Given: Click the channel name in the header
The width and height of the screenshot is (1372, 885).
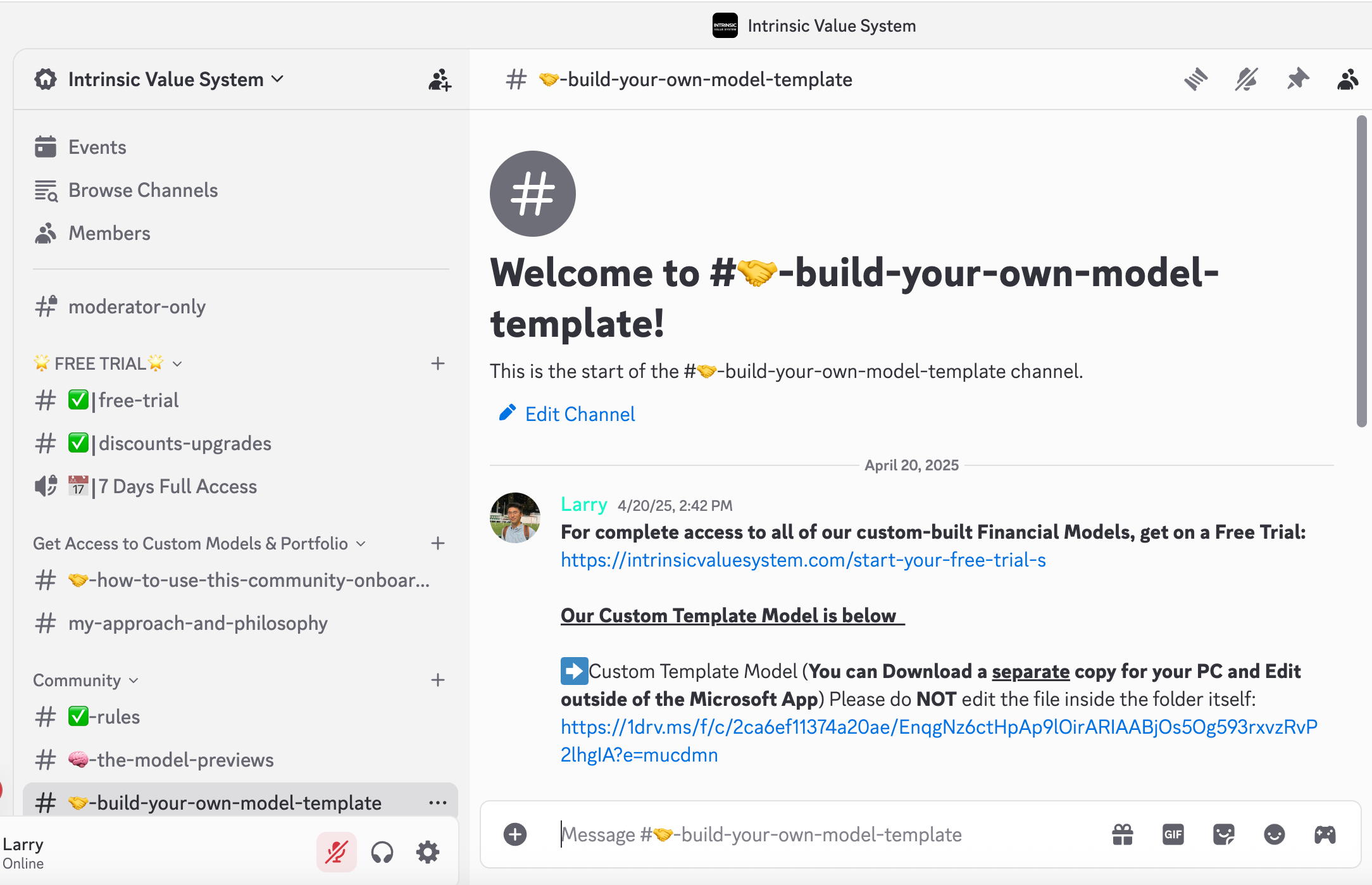Looking at the screenshot, I should [695, 80].
